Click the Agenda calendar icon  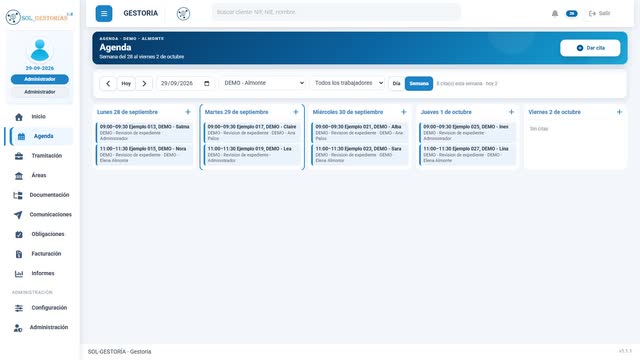click(21, 136)
